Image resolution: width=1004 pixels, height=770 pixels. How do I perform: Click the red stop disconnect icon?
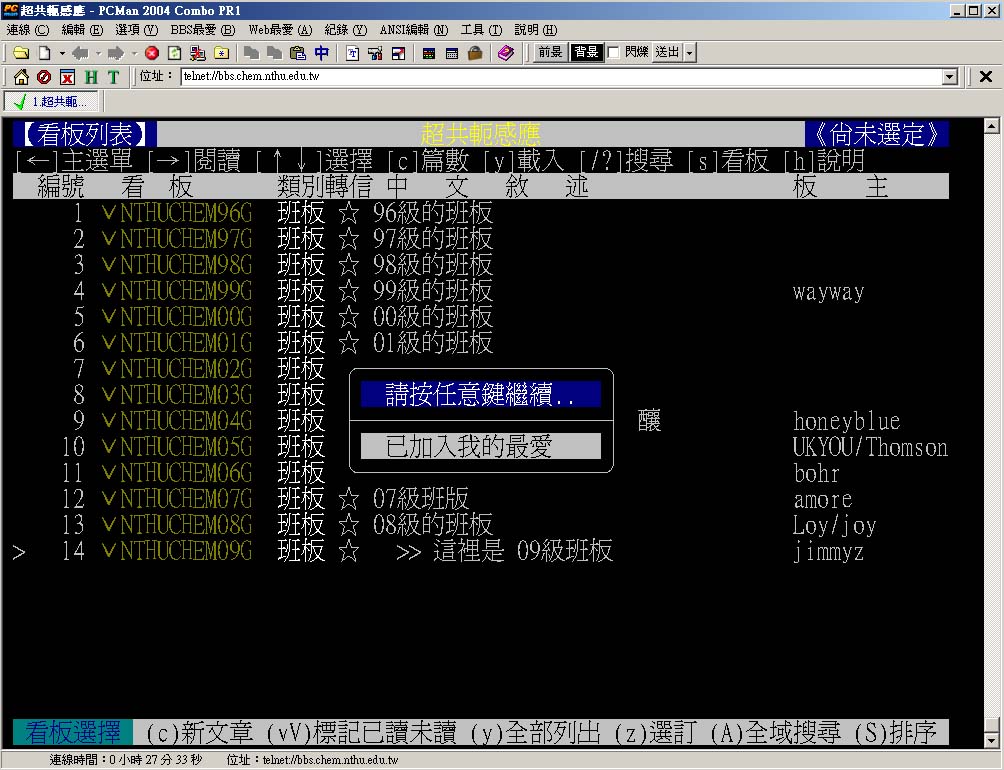pyautogui.click(x=152, y=53)
